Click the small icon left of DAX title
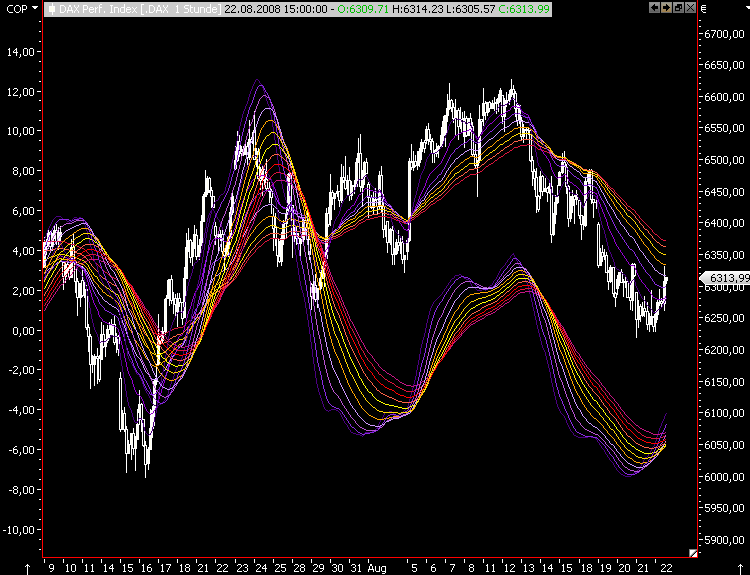This screenshot has height=575, width=750. [x=52, y=8]
